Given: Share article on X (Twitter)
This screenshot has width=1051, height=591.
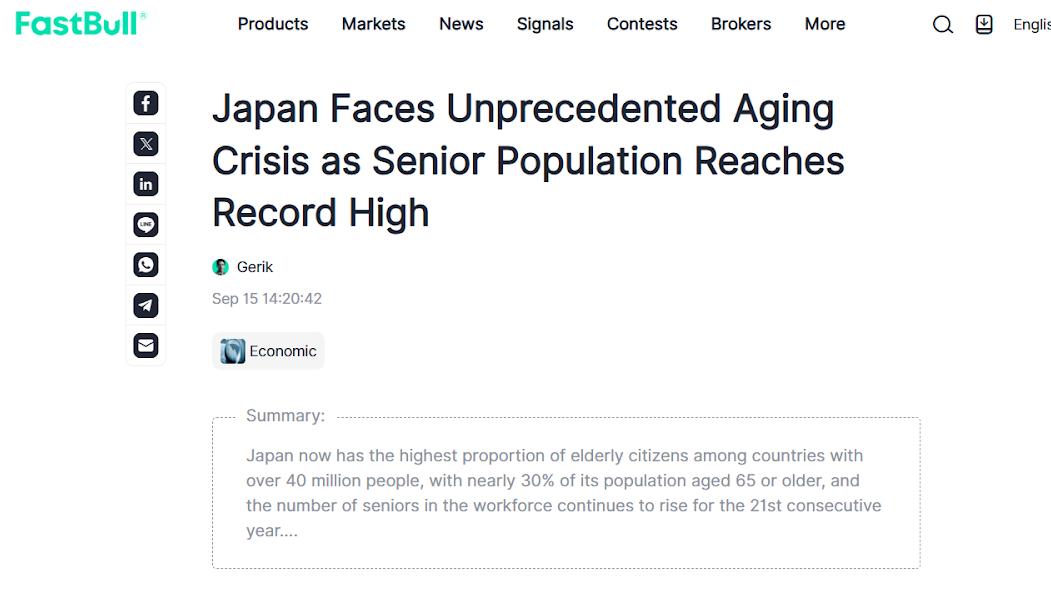Looking at the screenshot, I should coord(146,144).
